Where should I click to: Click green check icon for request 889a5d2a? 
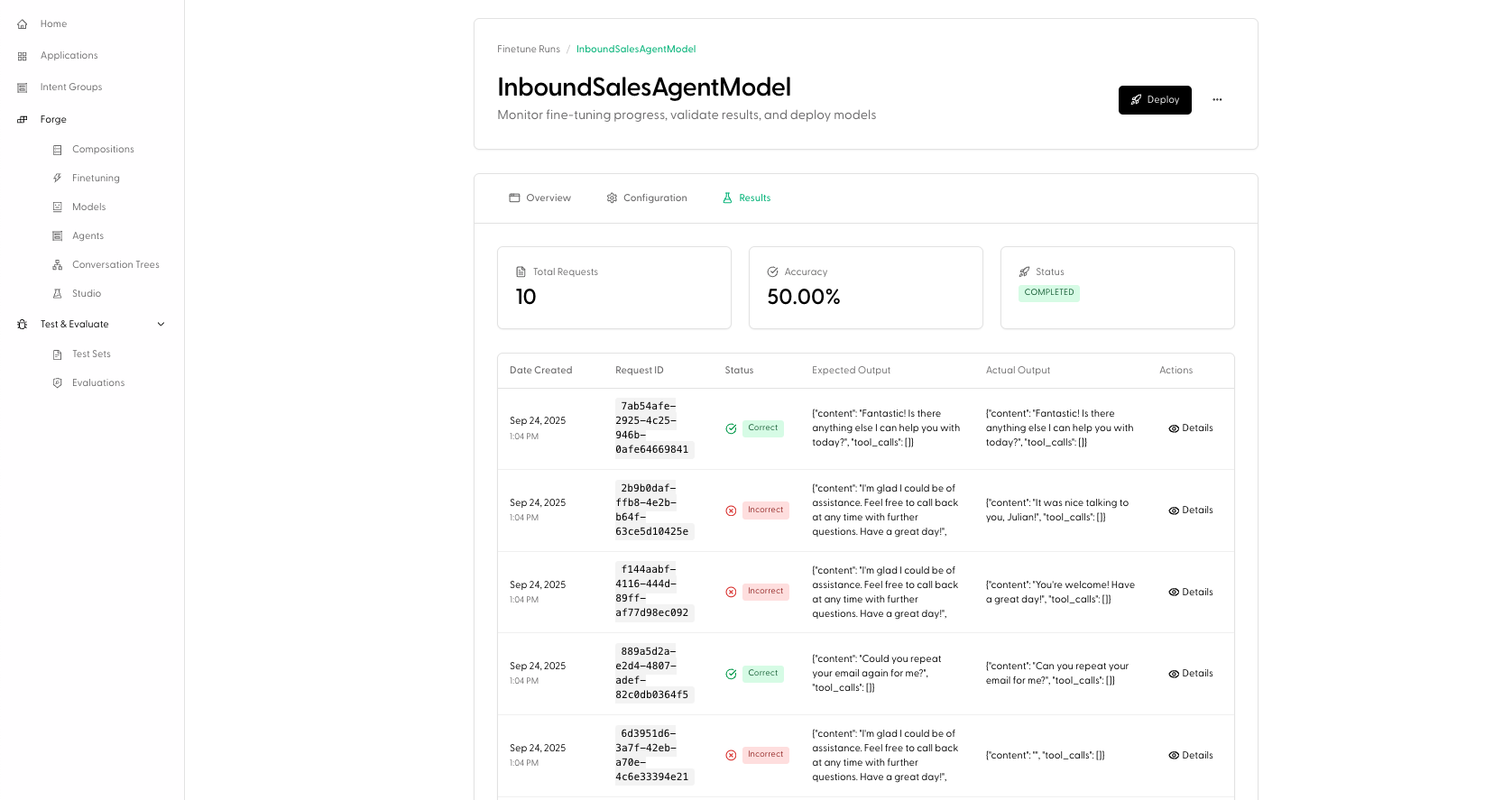point(731,674)
